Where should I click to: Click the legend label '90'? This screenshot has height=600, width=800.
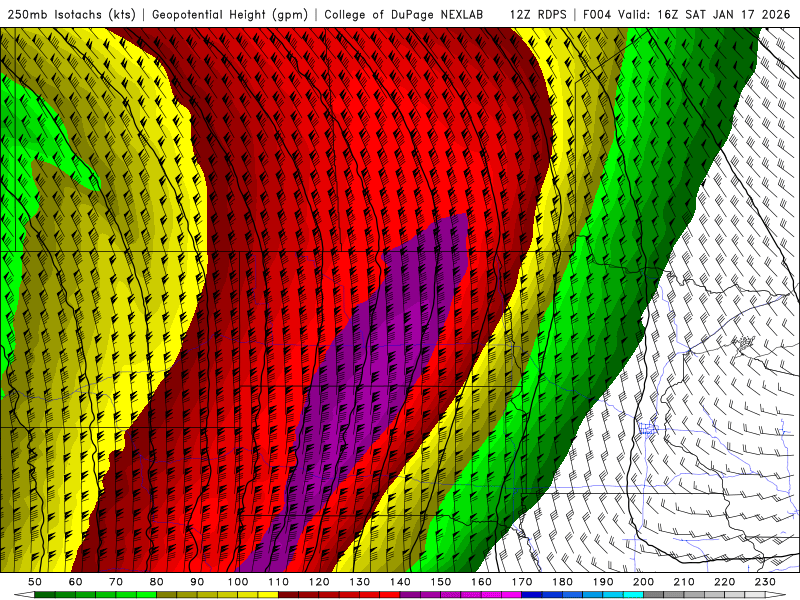(x=197, y=582)
